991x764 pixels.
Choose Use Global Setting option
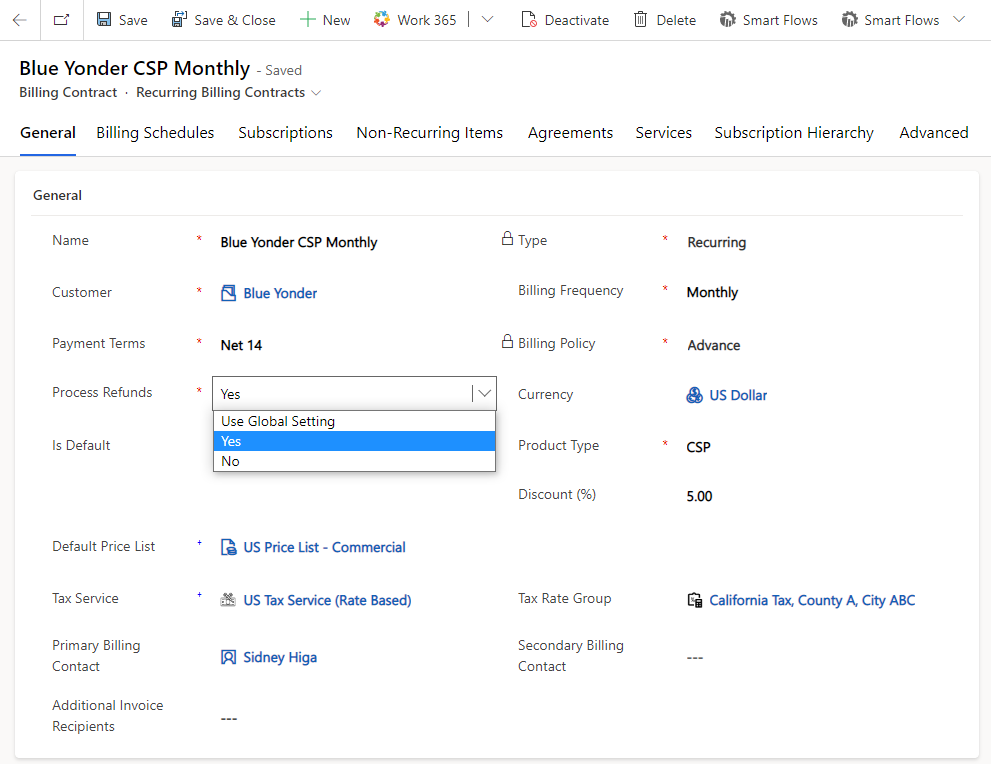(x=355, y=421)
